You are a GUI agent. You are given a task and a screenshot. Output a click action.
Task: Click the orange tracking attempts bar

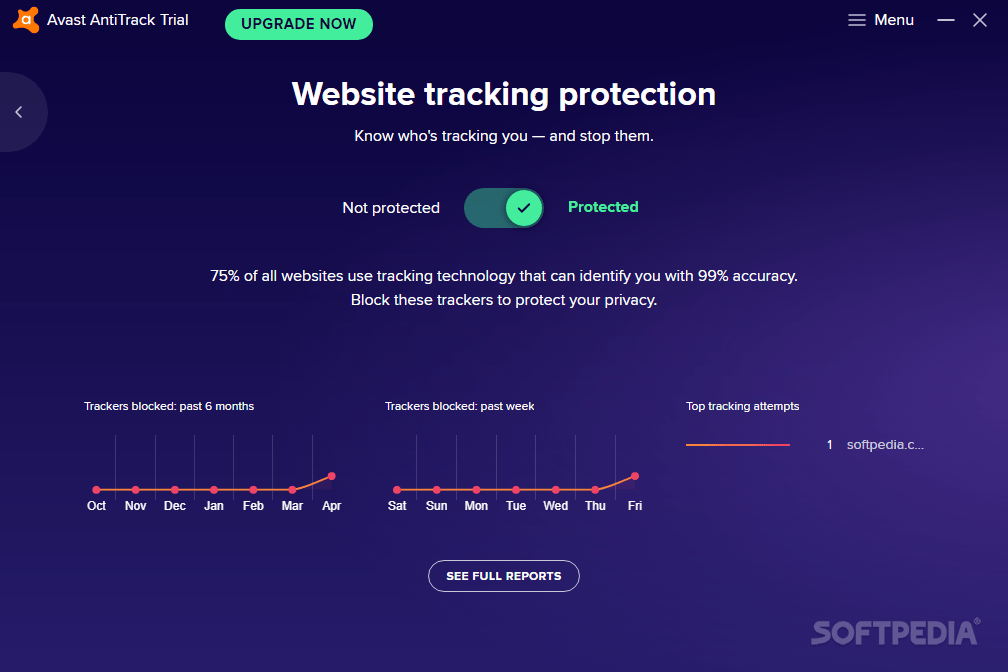[738, 443]
